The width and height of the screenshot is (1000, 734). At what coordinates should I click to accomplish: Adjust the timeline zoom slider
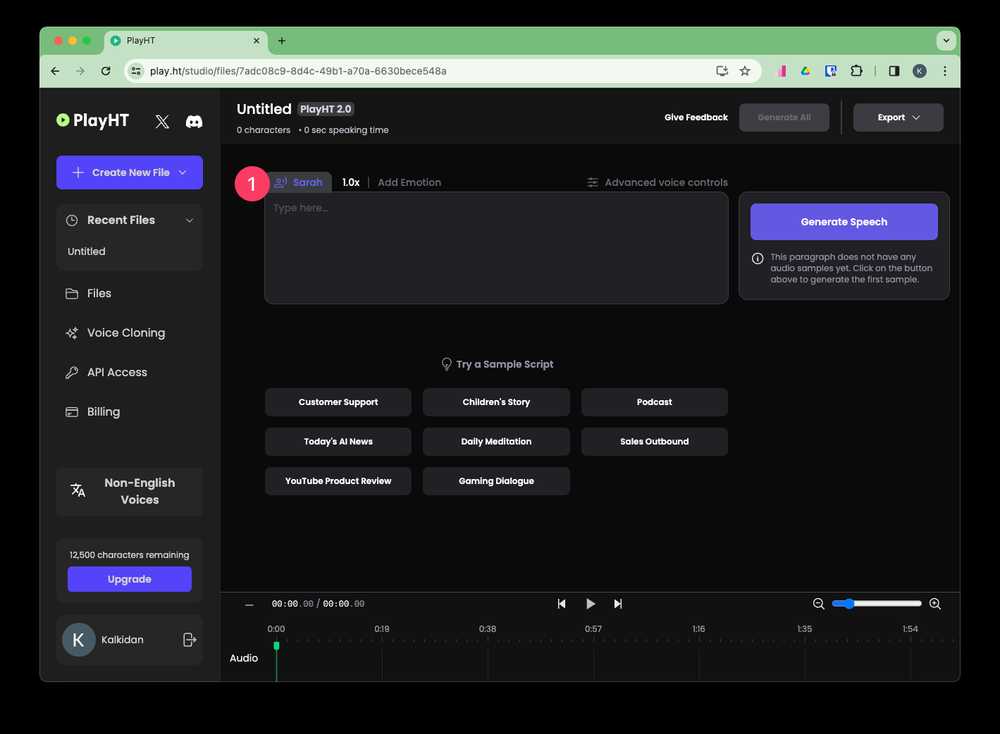876,603
